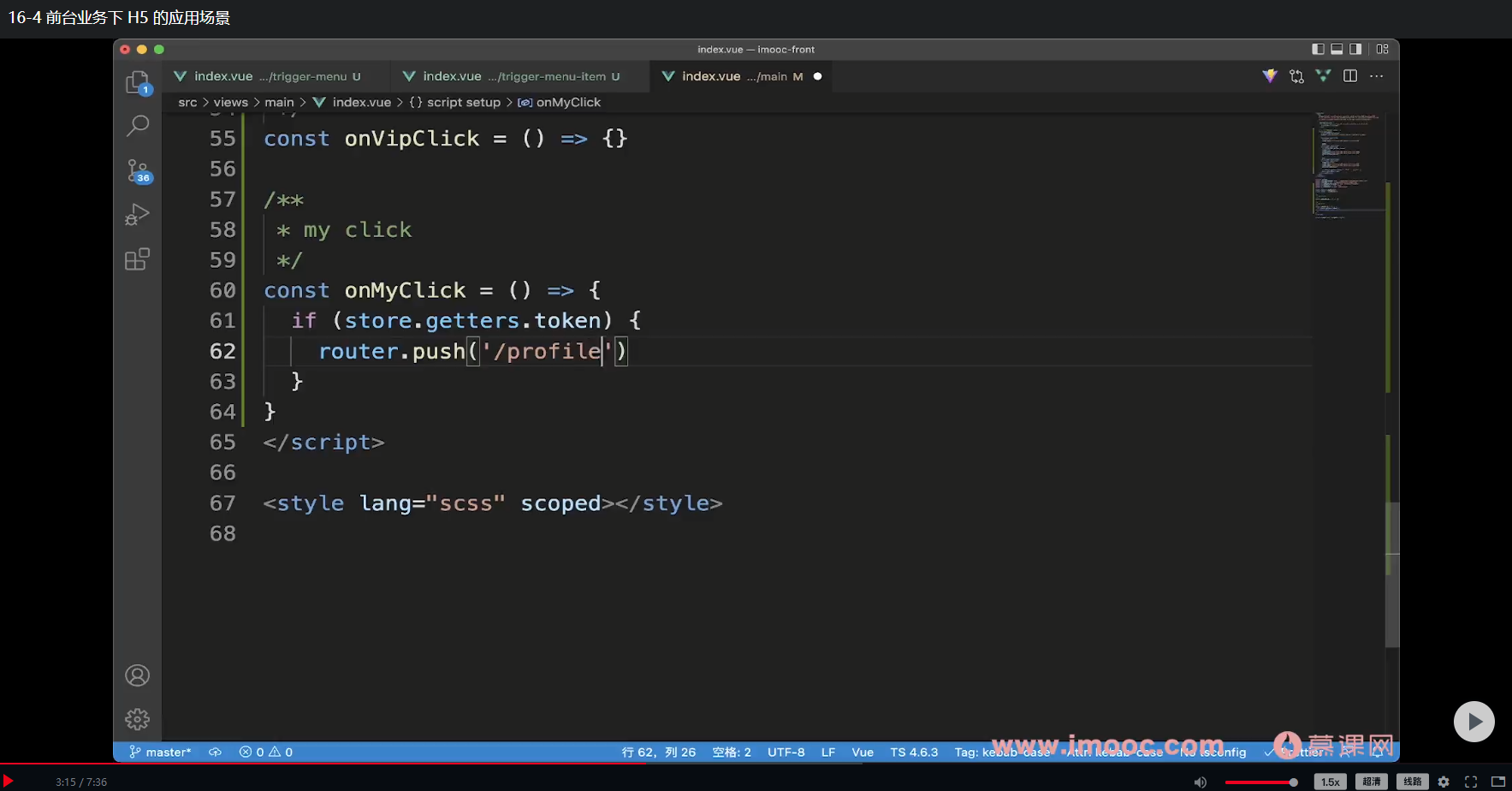Toggle the primary sidebar layout button
Viewport: 1512px width, 791px height.
click(1318, 50)
